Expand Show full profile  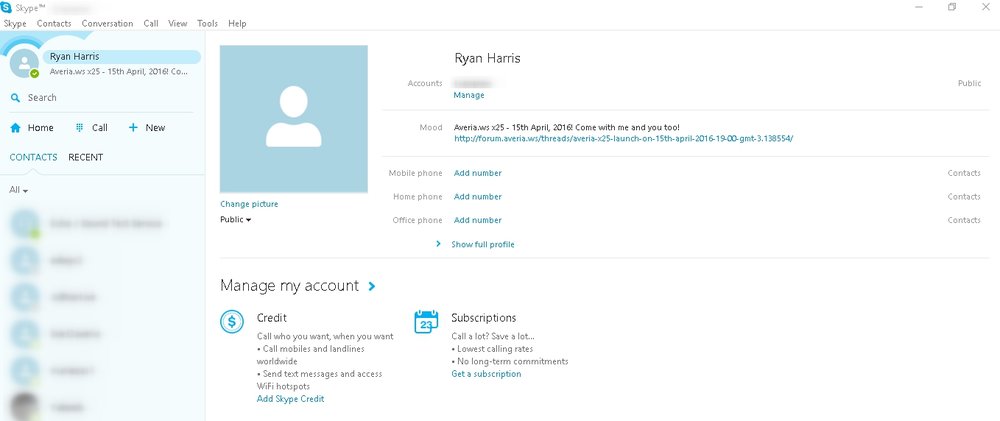point(482,244)
